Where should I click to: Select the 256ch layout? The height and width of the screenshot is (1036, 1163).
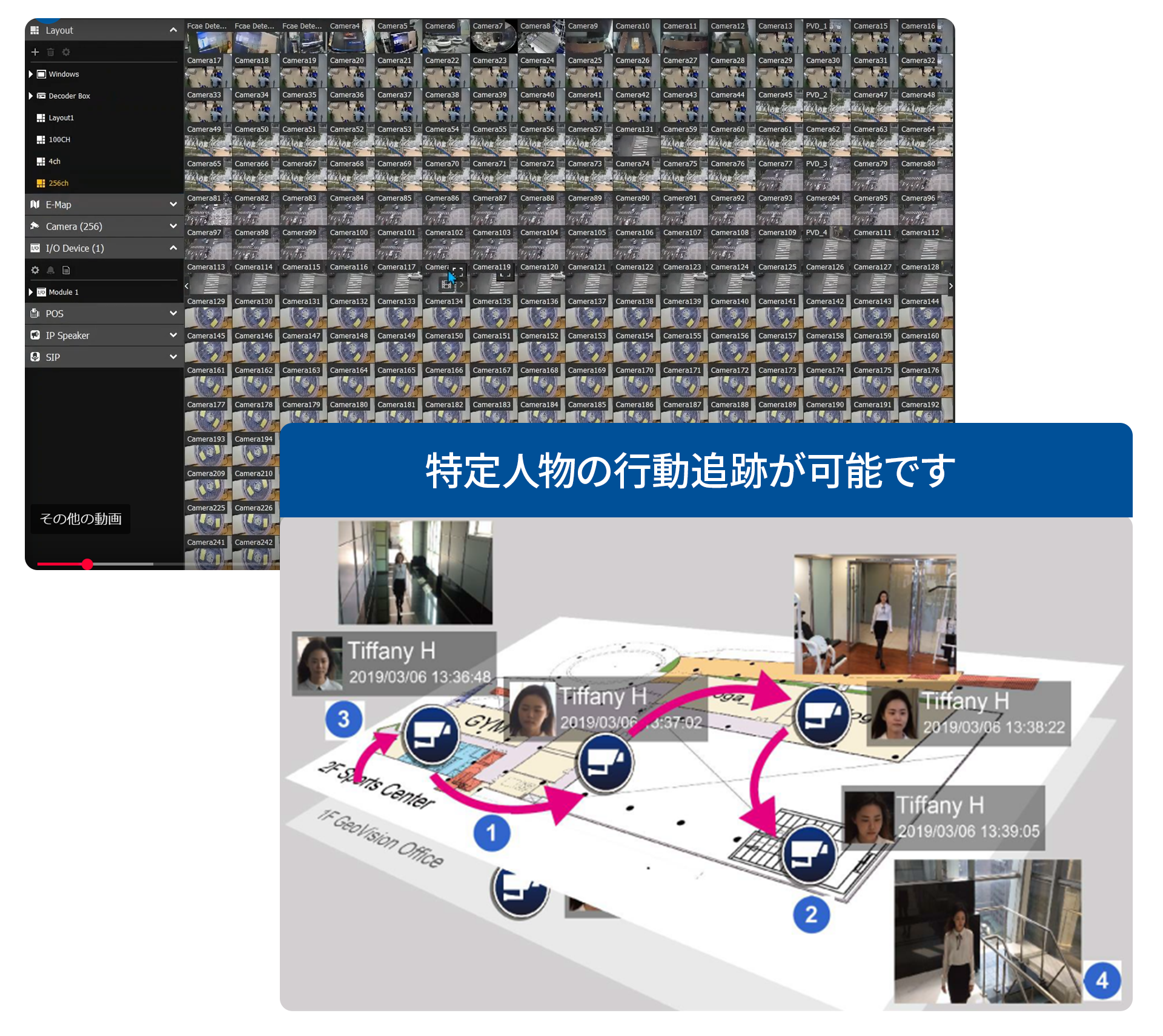58,183
